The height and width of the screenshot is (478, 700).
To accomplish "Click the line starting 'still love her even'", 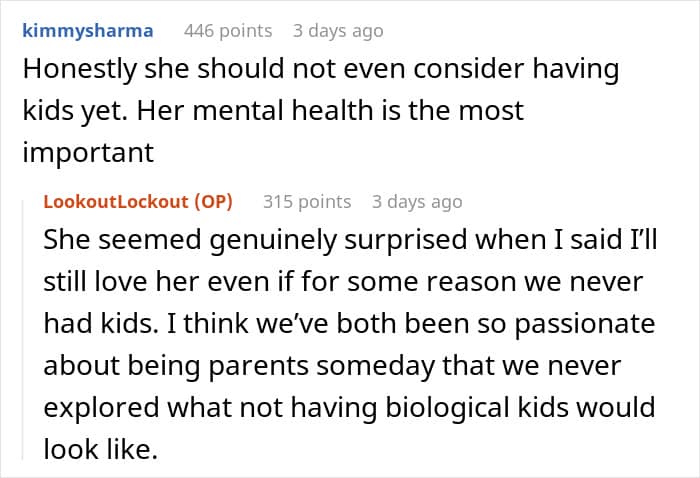I will click(x=343, y=282).
